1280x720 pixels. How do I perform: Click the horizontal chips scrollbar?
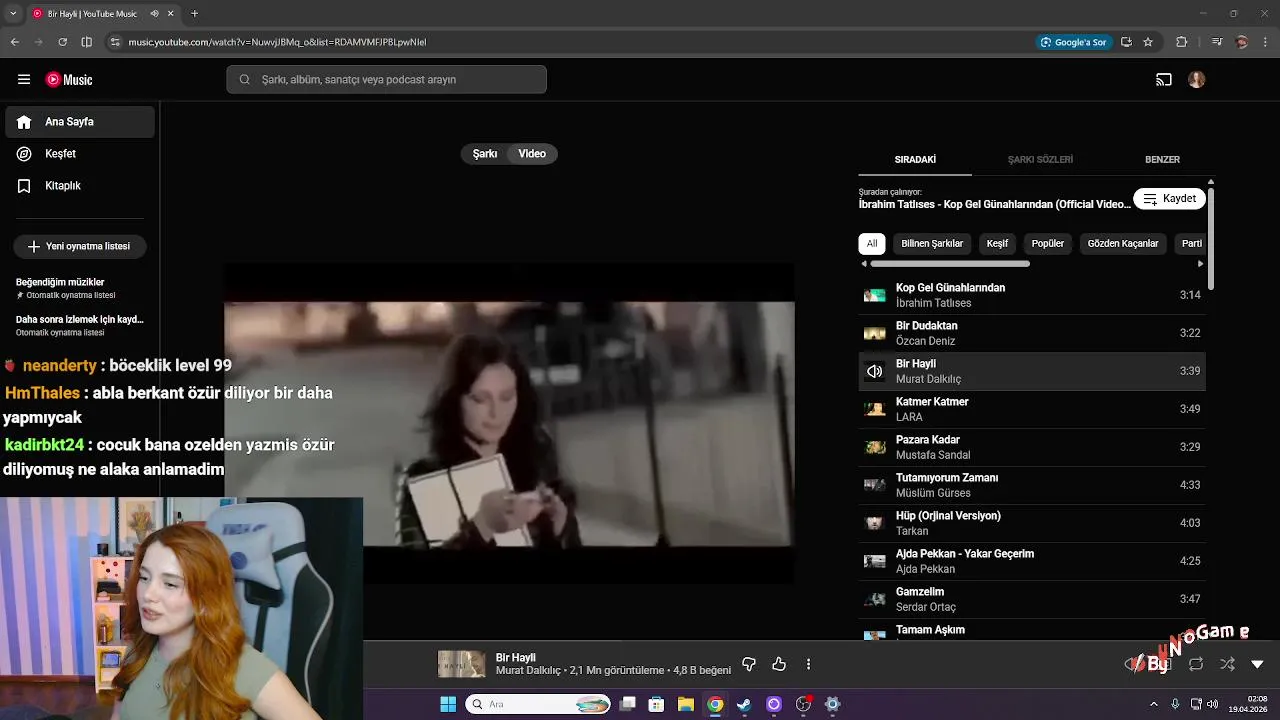click(x=950, y=264)
